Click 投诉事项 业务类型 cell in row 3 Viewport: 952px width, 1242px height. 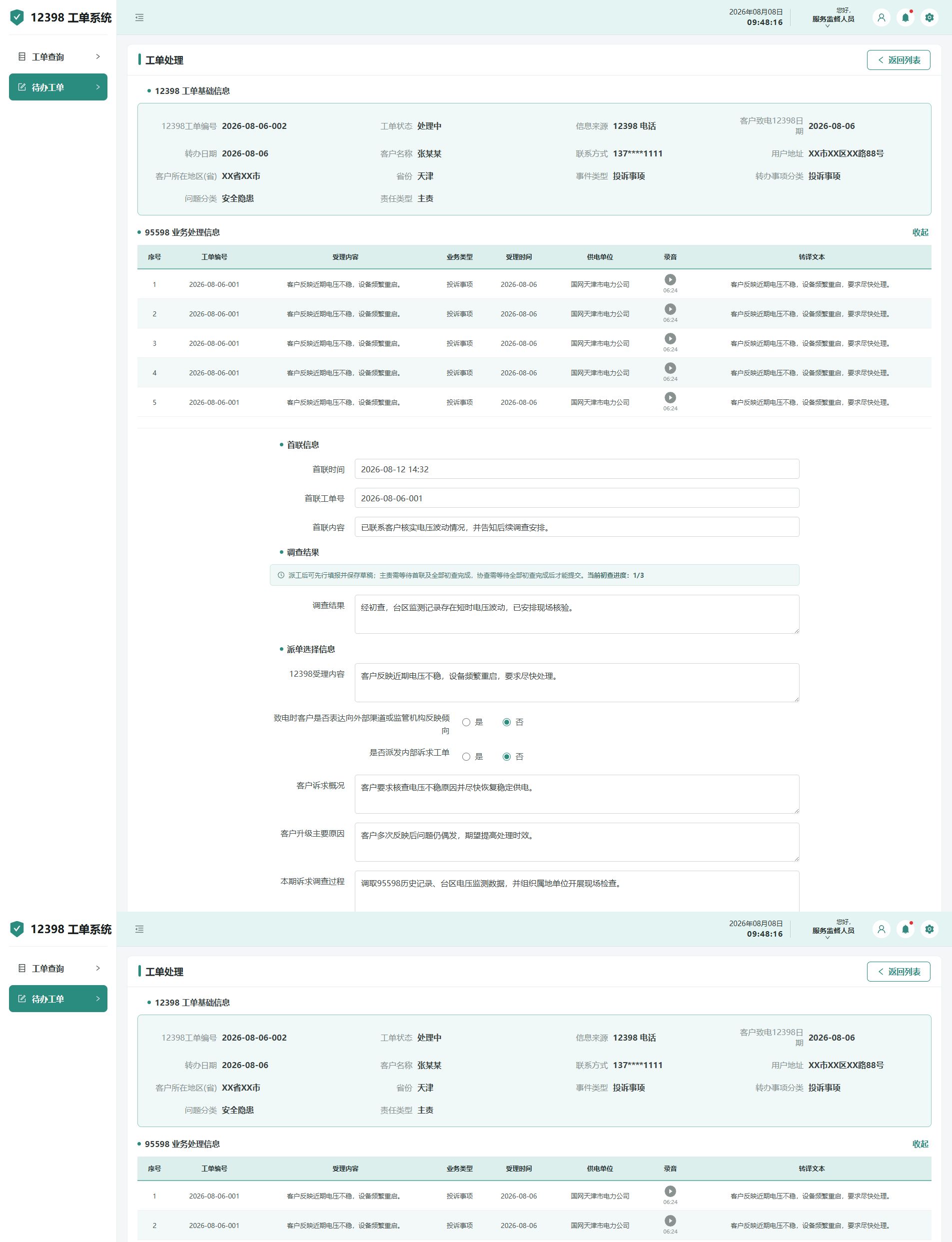click(459, 343)
